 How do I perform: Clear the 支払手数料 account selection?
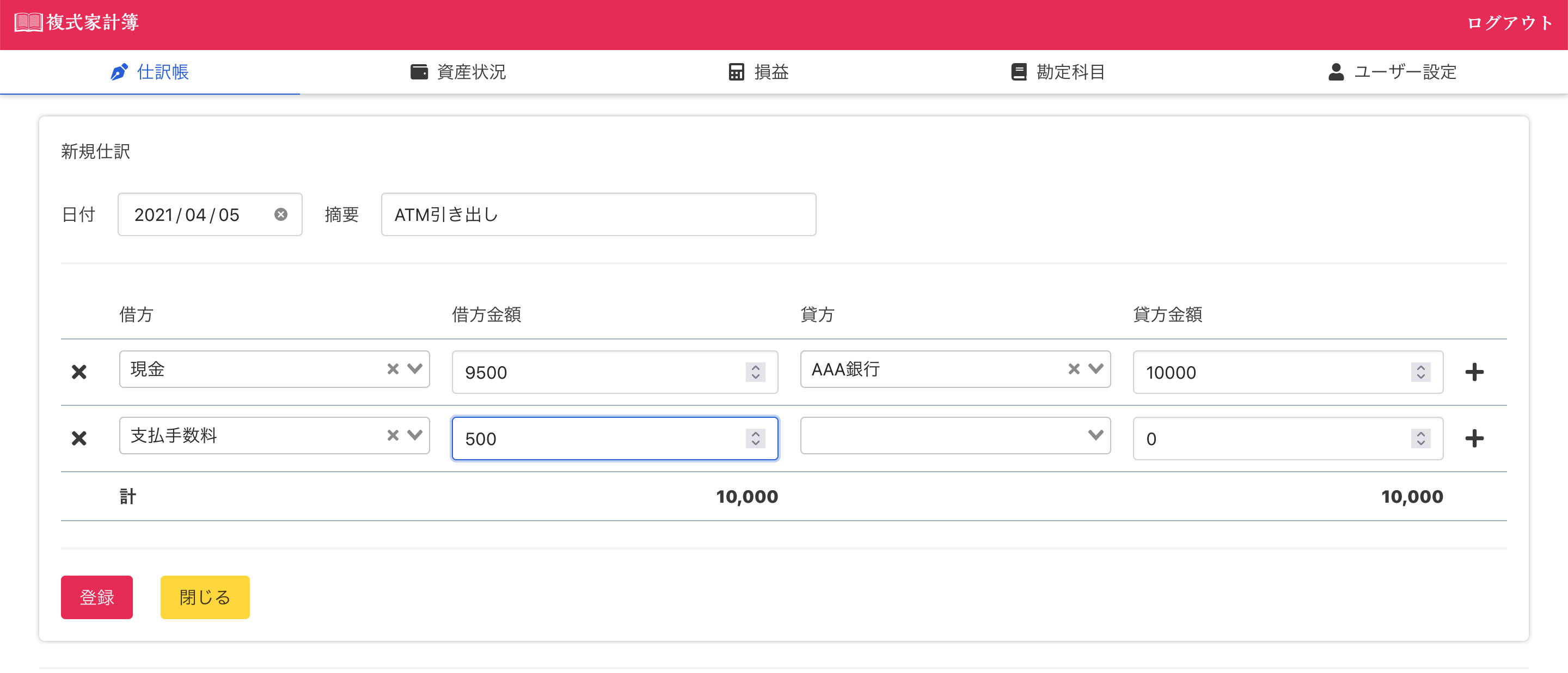[393, 435]
